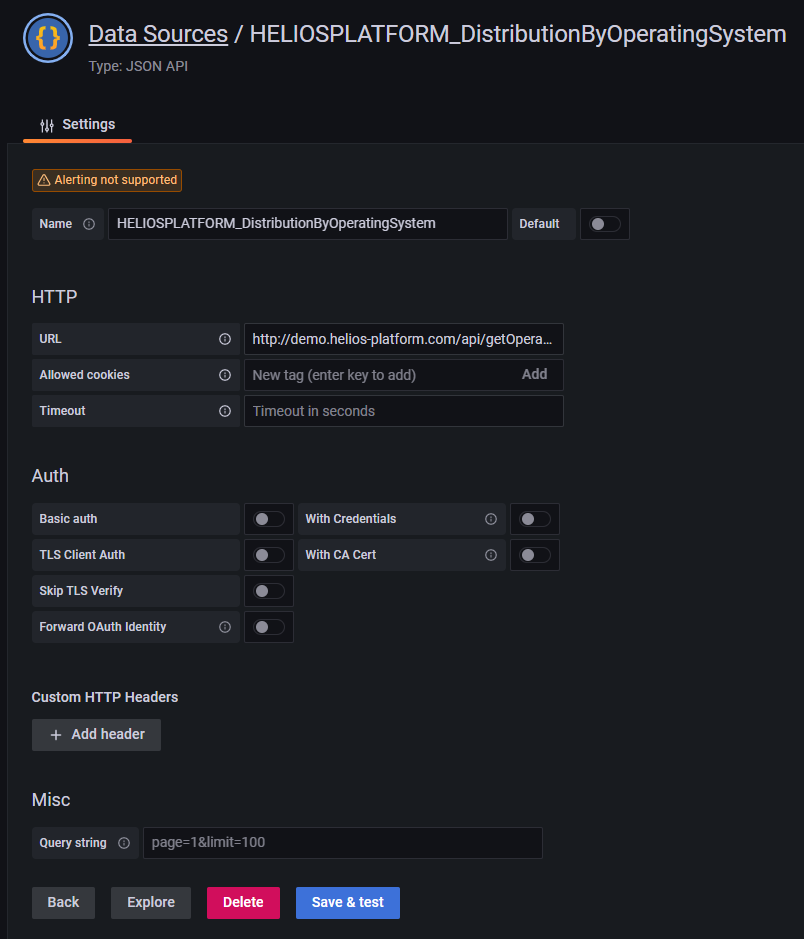This screenshot has width=804, height=939.
Task: Click the With CA Cert info icon
Action: point(490,555)
